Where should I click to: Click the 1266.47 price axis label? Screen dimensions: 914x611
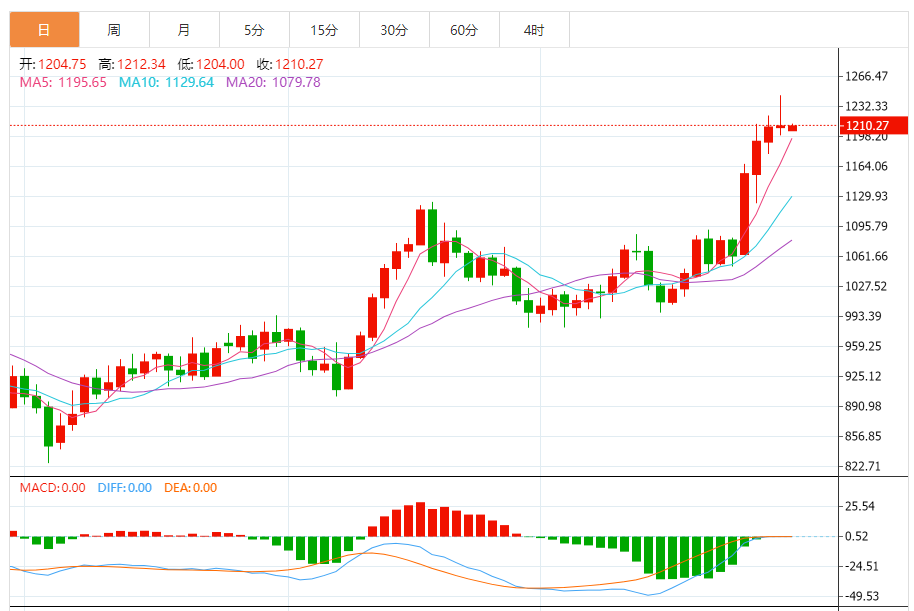(867, 76)
